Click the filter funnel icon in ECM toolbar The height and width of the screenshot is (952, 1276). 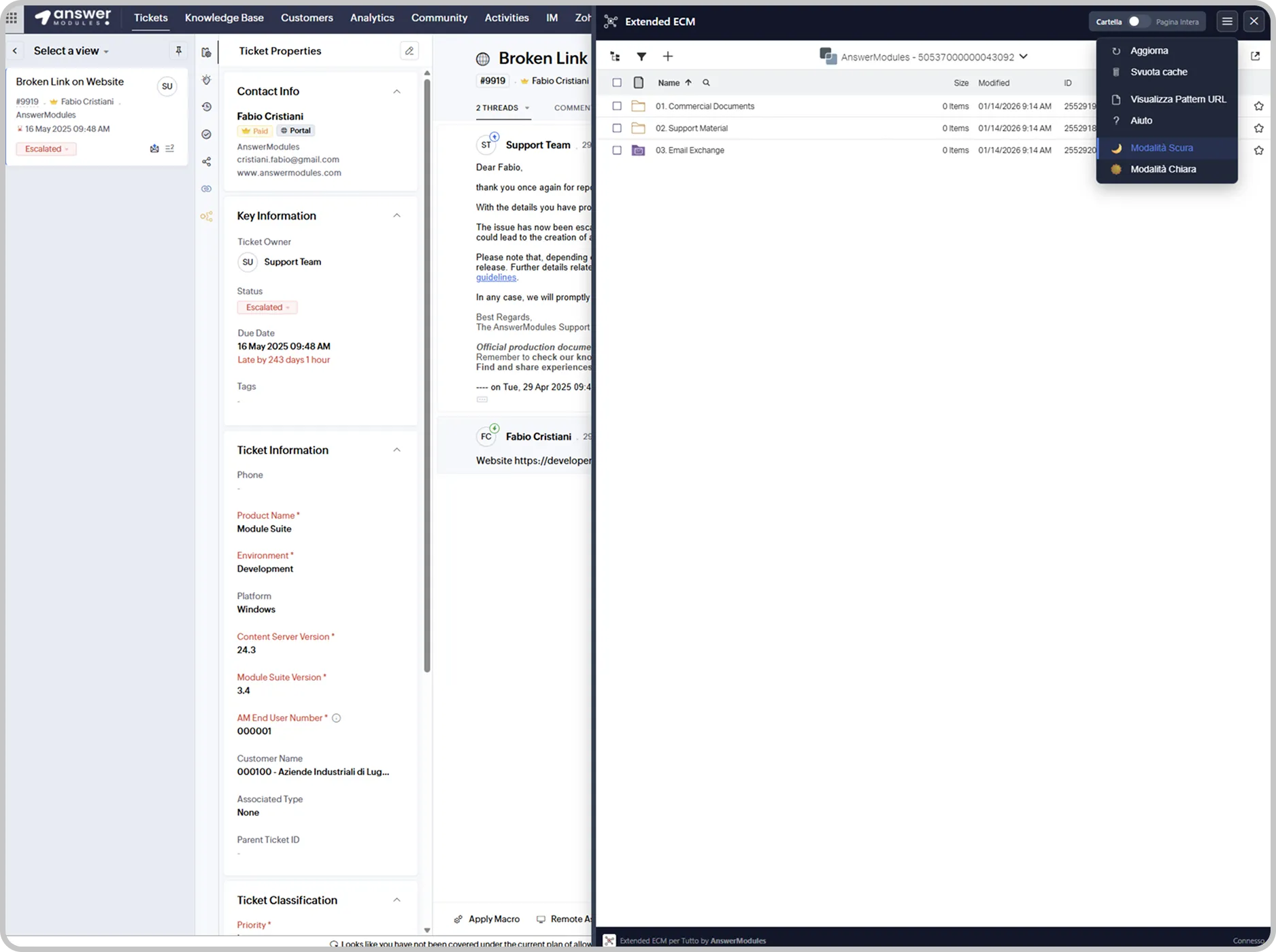pos(641,57)
